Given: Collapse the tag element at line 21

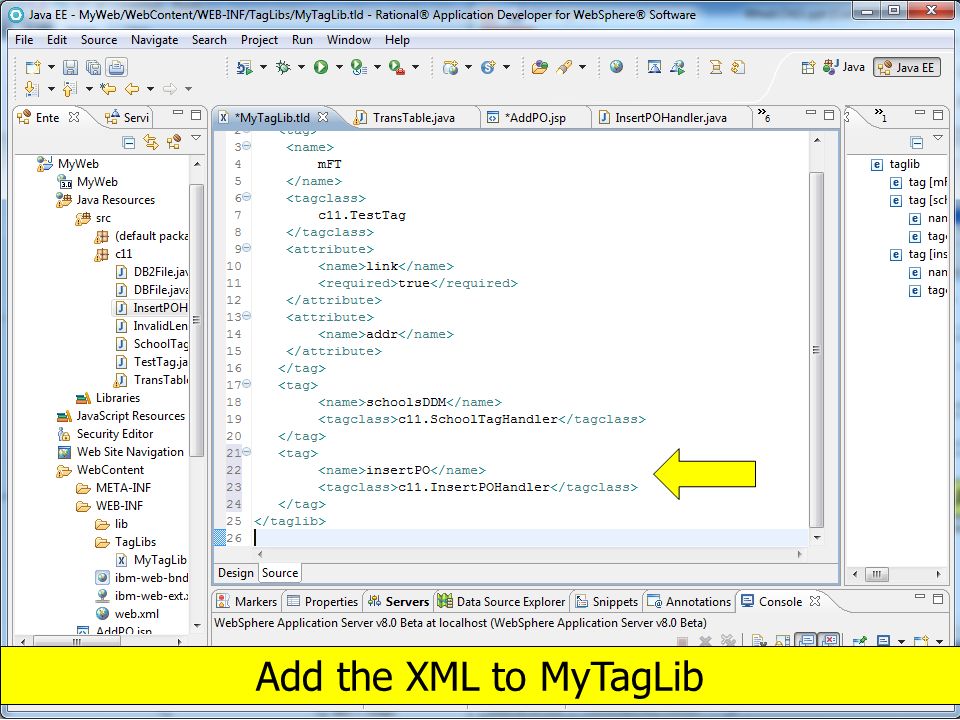Looking at the screenshot, I should (246, 452).
